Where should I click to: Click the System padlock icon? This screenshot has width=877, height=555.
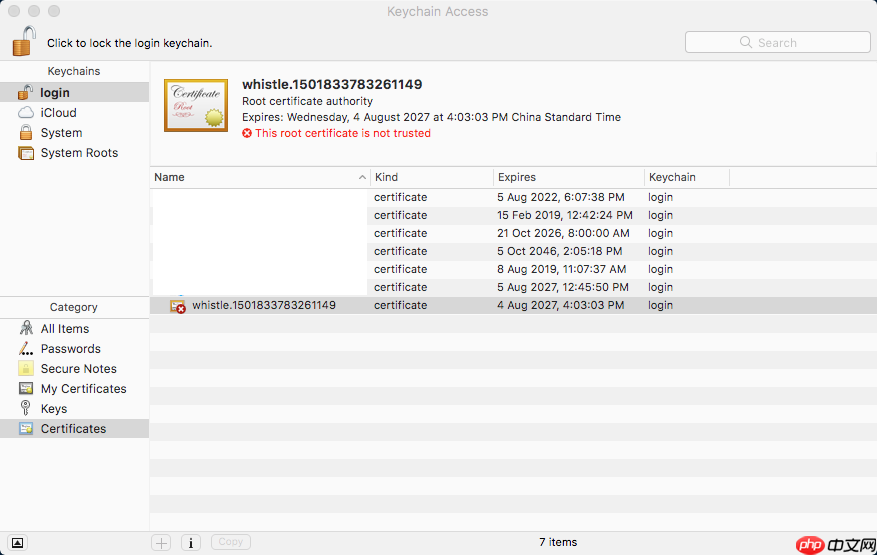(x=26, y=133)
